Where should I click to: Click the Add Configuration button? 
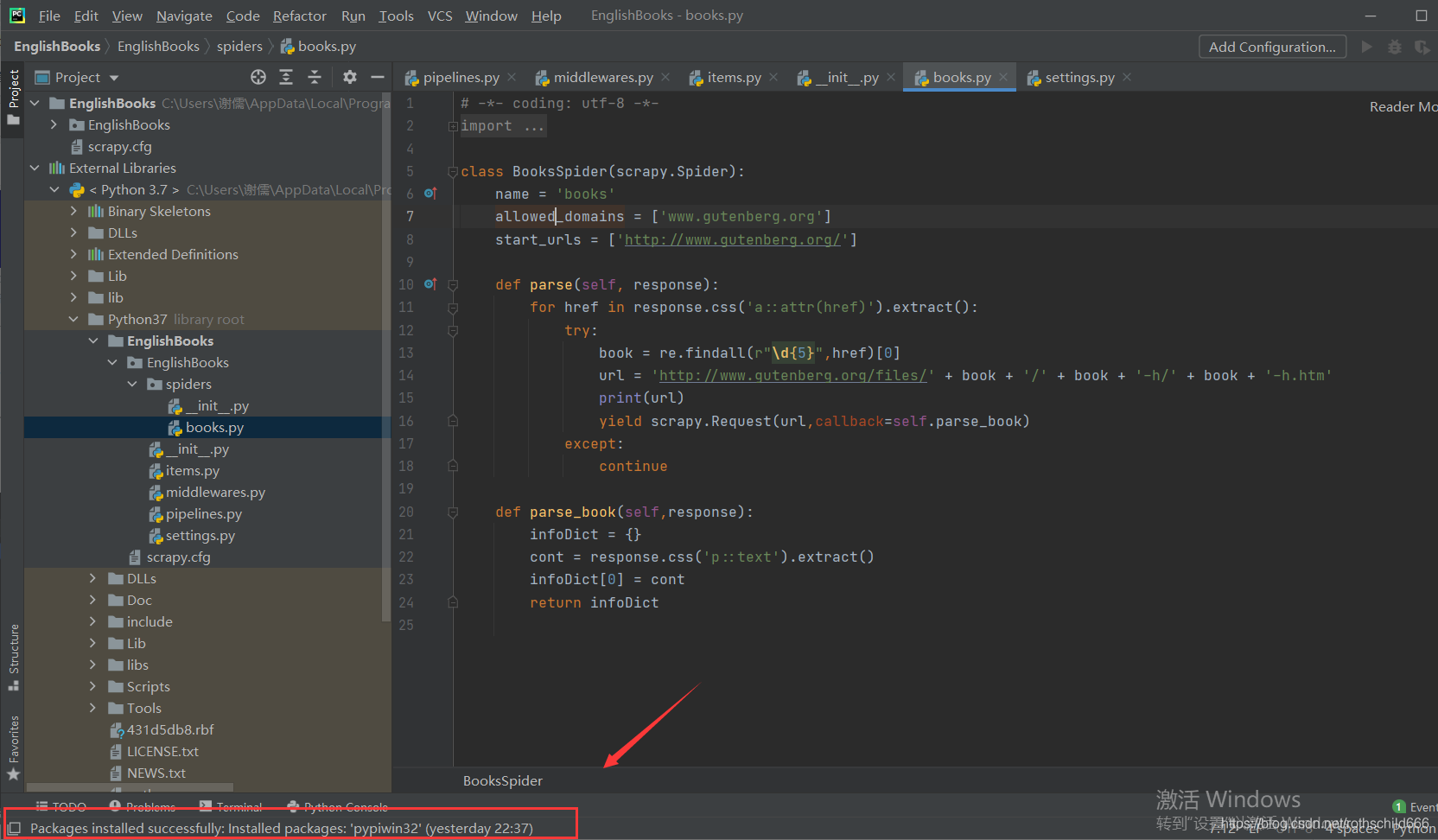pyautogui.click(x=1271, y=47)
